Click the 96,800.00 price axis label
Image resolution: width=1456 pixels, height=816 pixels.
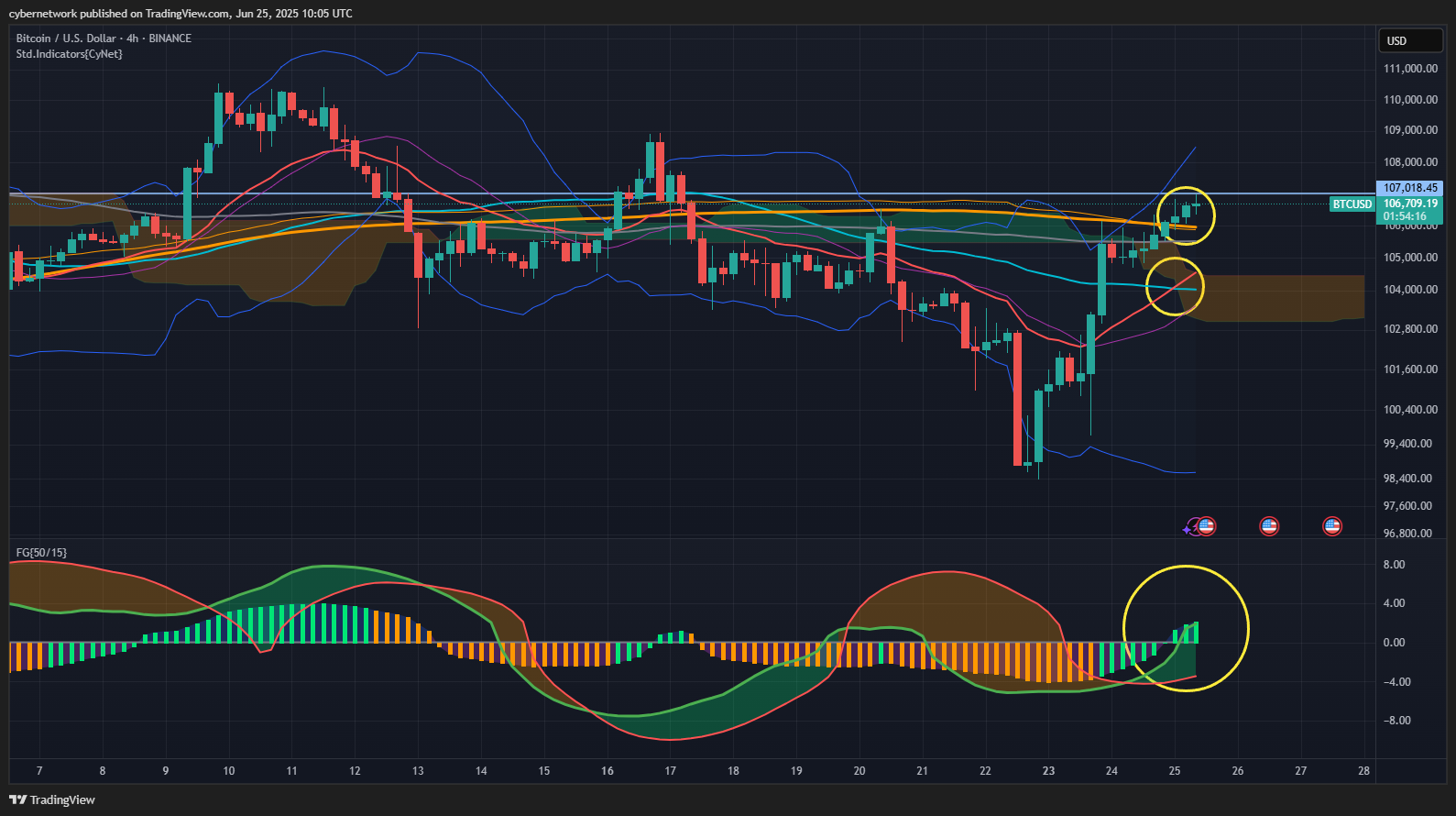pyautogui.click(x=1407, y=534)
